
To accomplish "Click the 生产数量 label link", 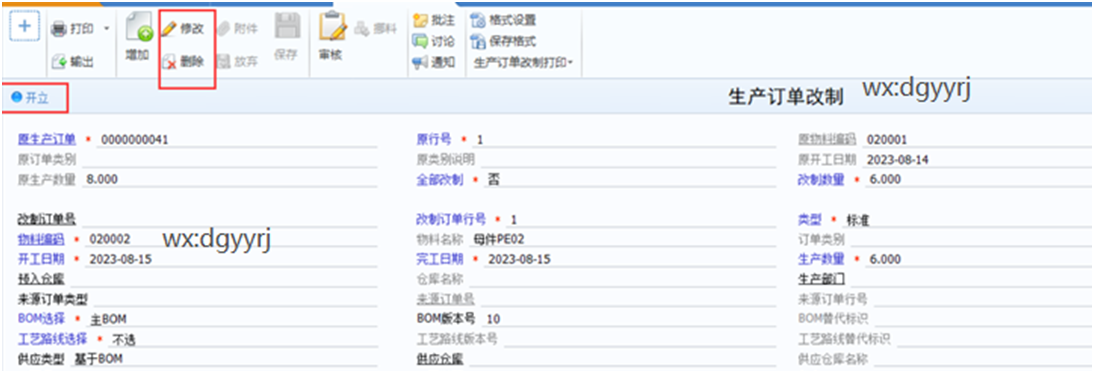I will [x=821, y=259].
